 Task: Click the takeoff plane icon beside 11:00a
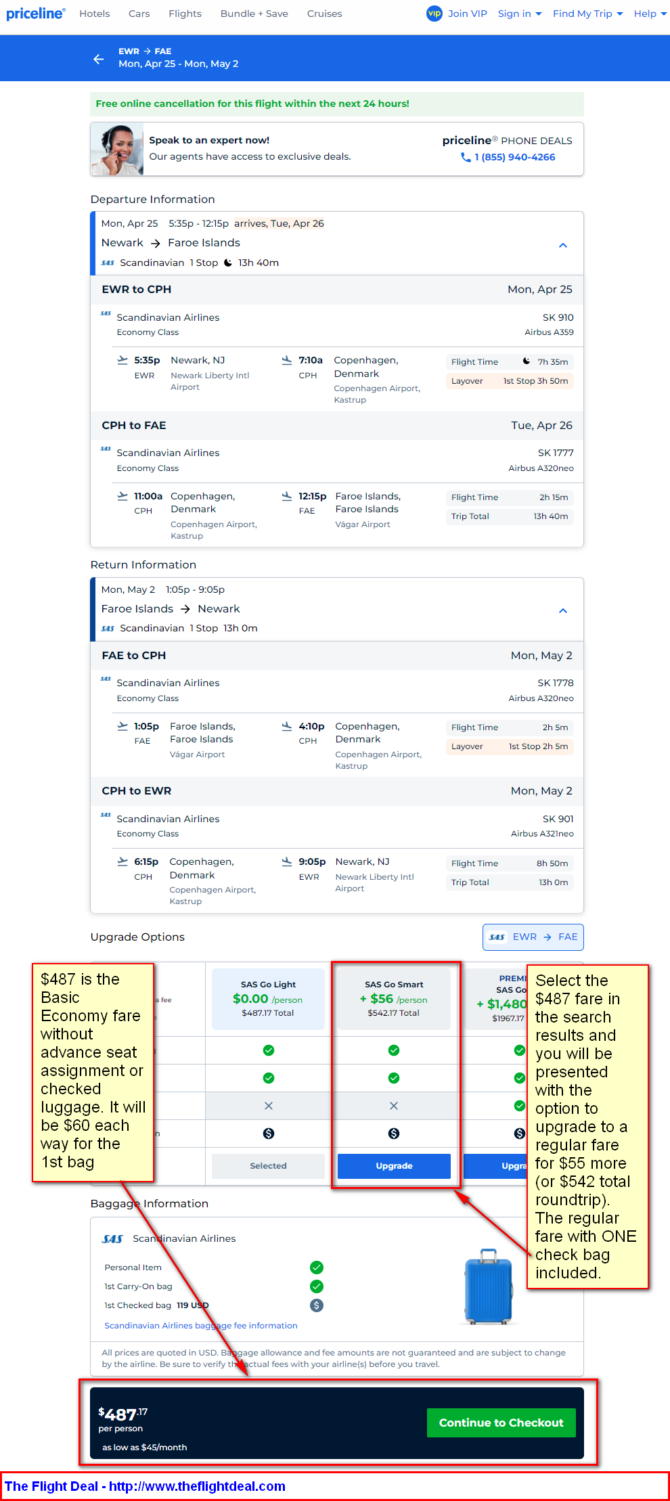coord(122,496)
